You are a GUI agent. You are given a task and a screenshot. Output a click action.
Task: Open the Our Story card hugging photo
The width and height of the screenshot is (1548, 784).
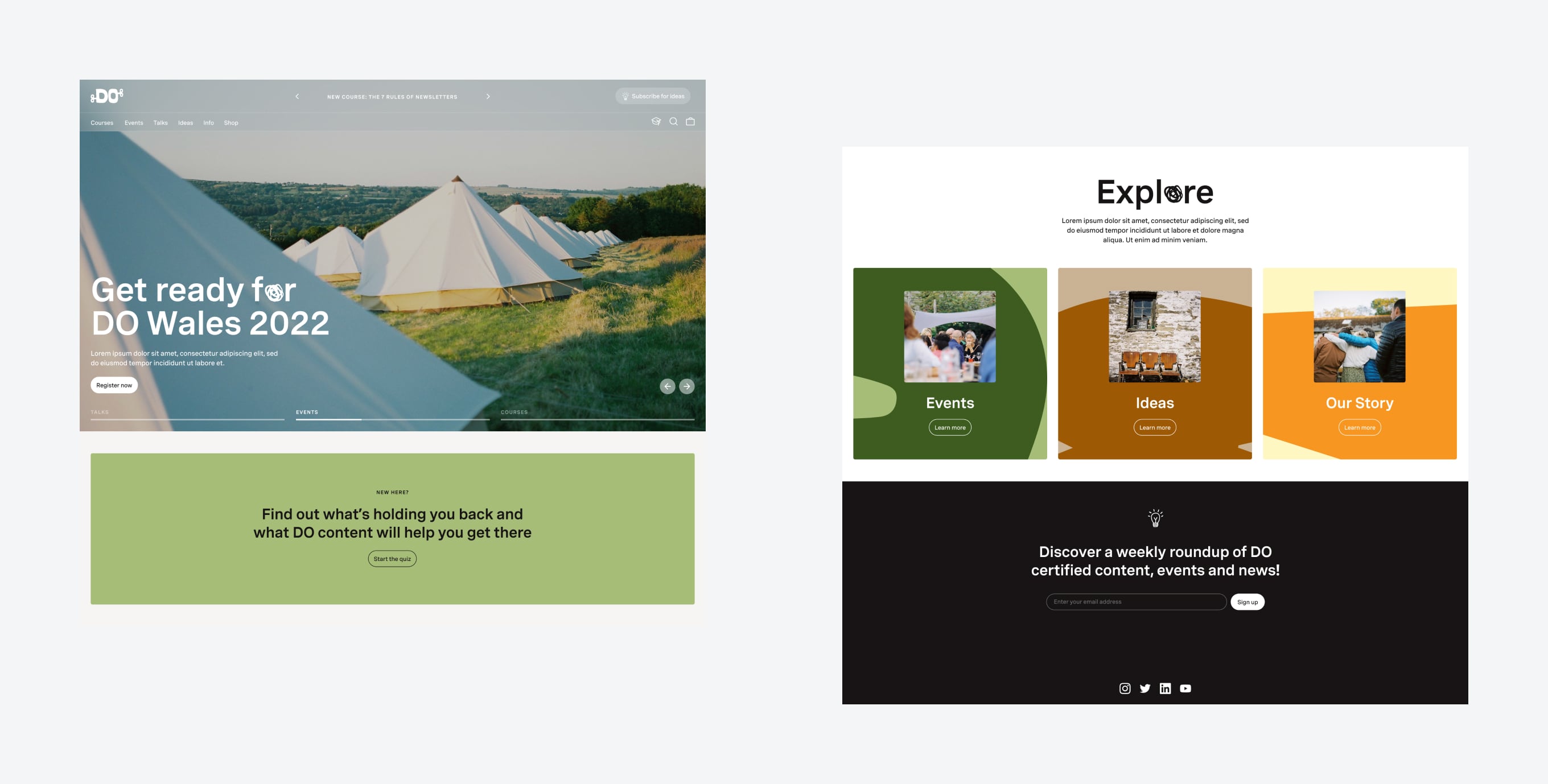point(1359,336)
